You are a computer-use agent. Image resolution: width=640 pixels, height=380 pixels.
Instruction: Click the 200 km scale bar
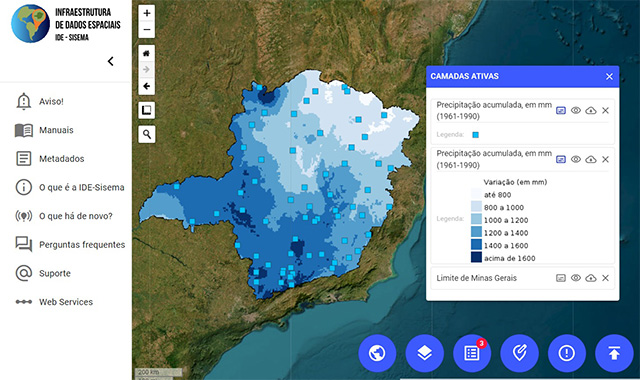[x=158, y=372]
